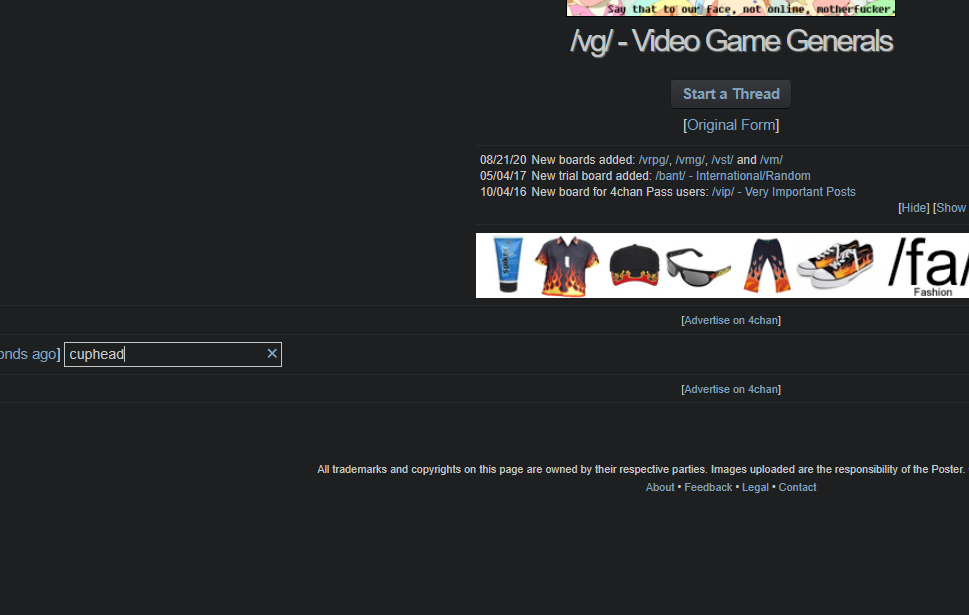The height and width of the screenshot is (615, 969).
Task: Click the 10/04/16 announcement date
Action: click(503, 192)
